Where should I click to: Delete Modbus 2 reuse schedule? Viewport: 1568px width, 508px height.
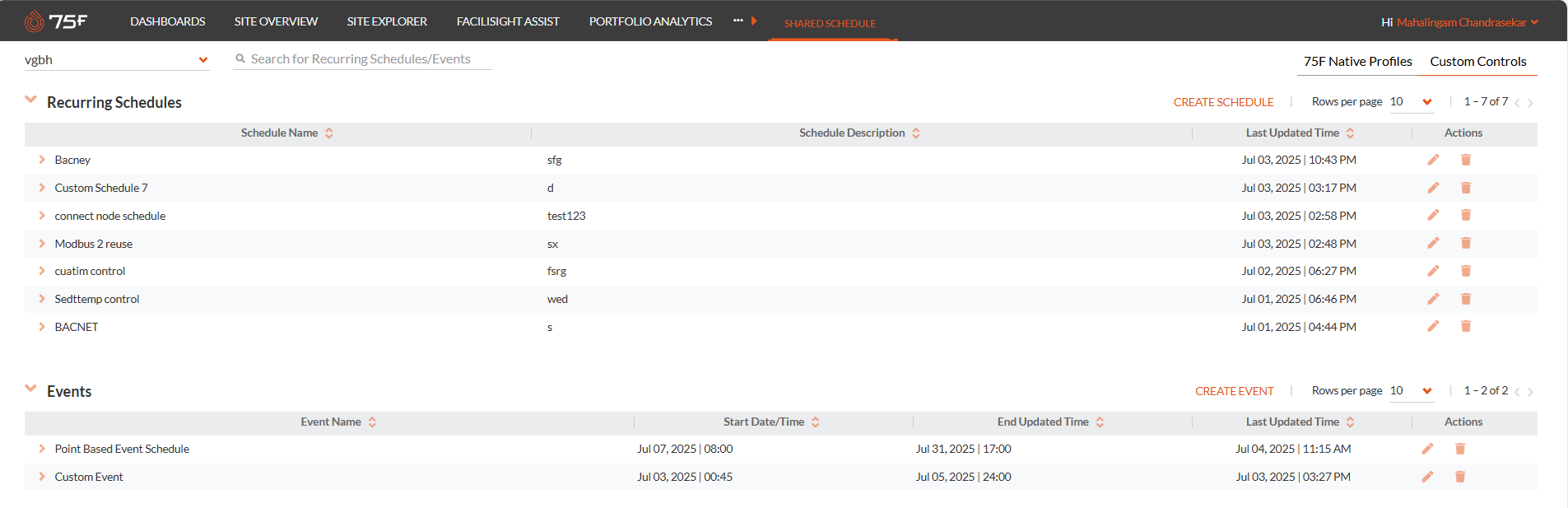(1466, 243)
